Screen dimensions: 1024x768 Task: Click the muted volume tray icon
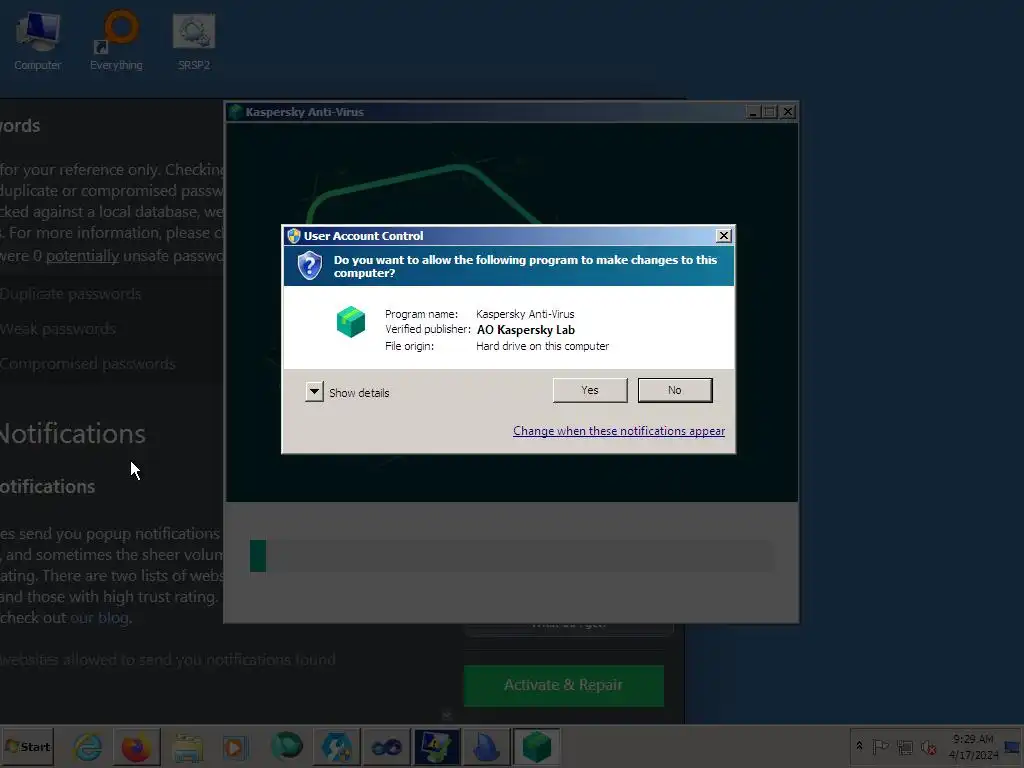tap(928, 746)
